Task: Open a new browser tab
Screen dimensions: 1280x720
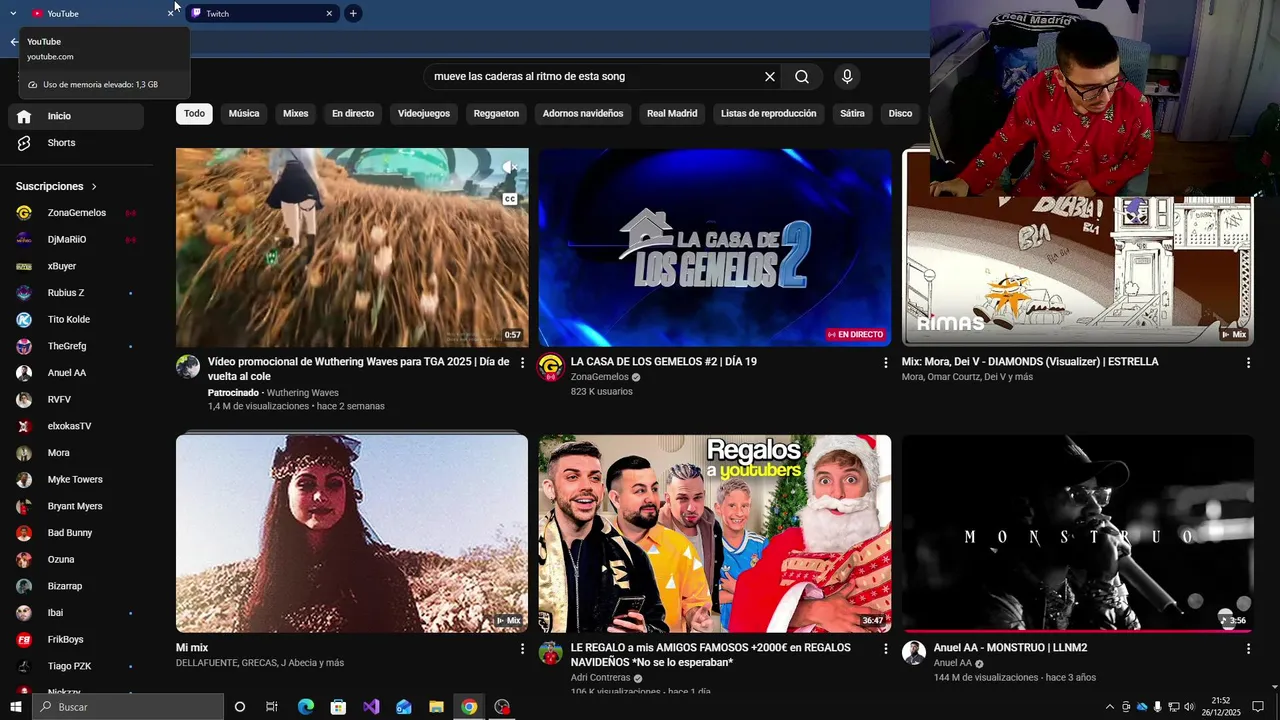Action: tap(353, 13)
